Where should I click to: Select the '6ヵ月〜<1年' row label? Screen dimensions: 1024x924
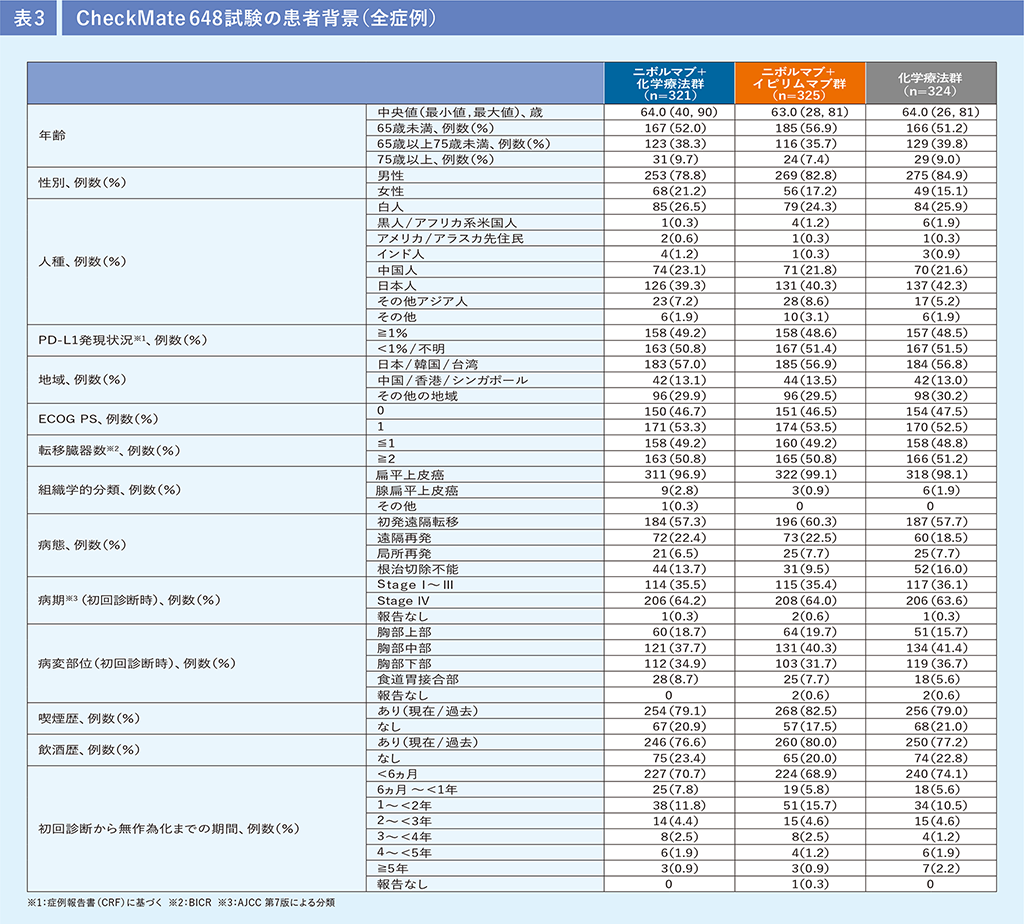417,789
